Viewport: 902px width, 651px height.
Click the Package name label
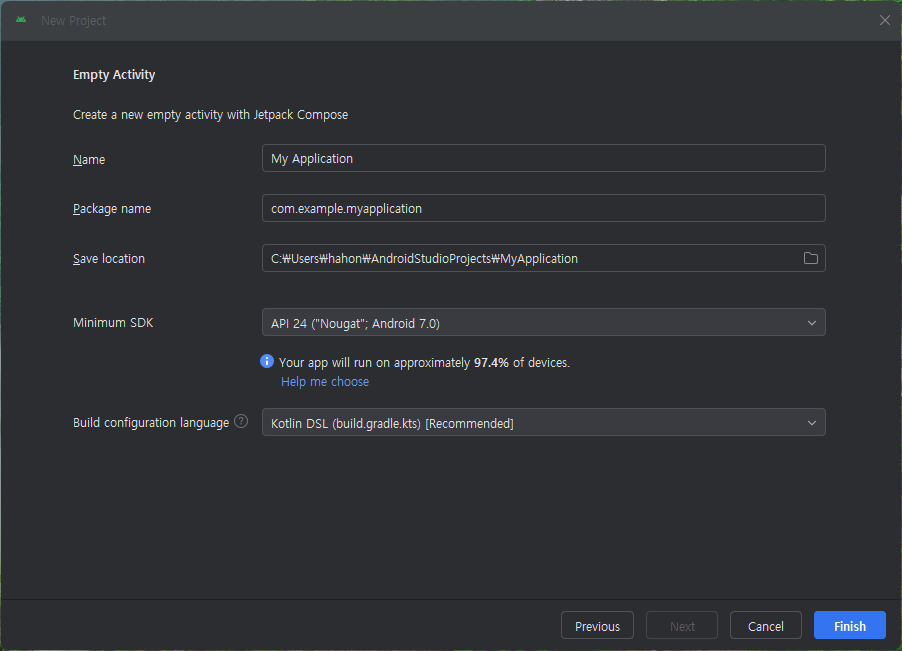point(112,209)
